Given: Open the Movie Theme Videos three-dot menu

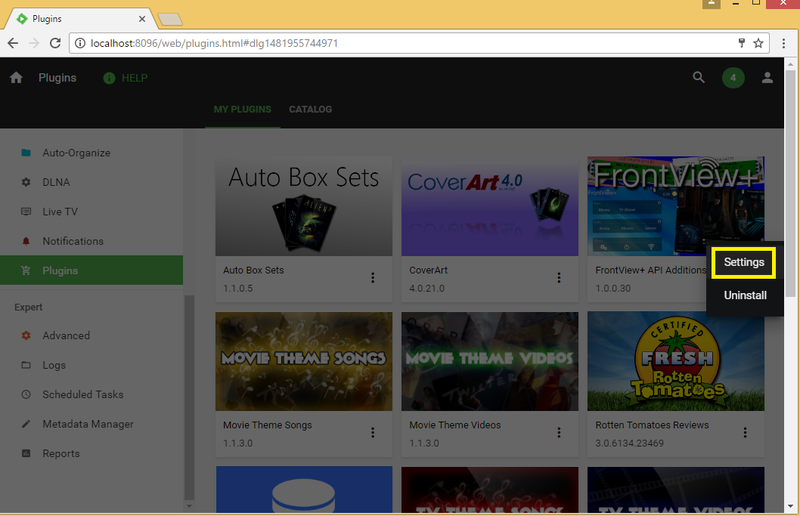Looking at the screenshot, I should point(559,433).
